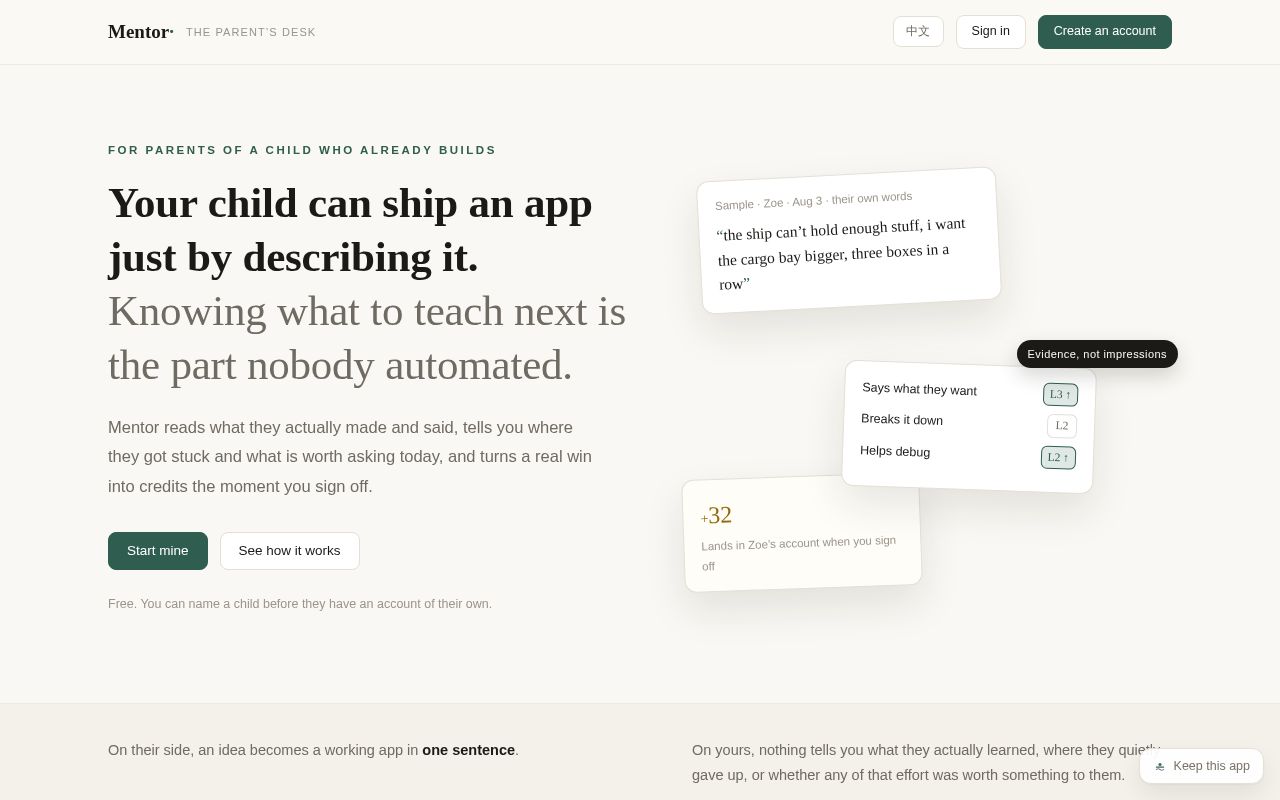Click Lands in Zoe's account text
The height and width of the screenshot is (800, 1280).
coord(799,553)
